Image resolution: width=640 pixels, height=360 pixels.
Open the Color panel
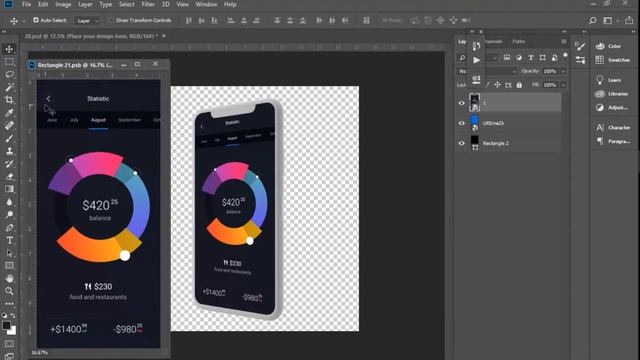(608, 46)
